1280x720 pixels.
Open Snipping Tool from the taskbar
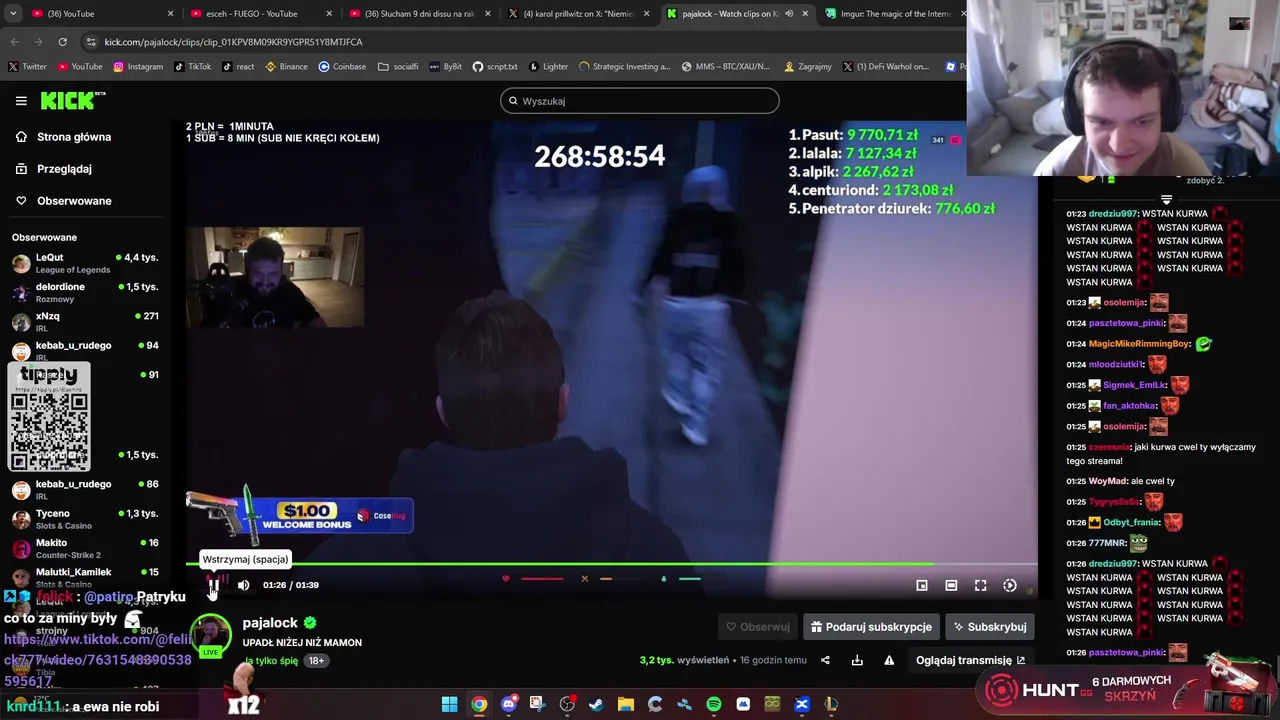point(537,705)
